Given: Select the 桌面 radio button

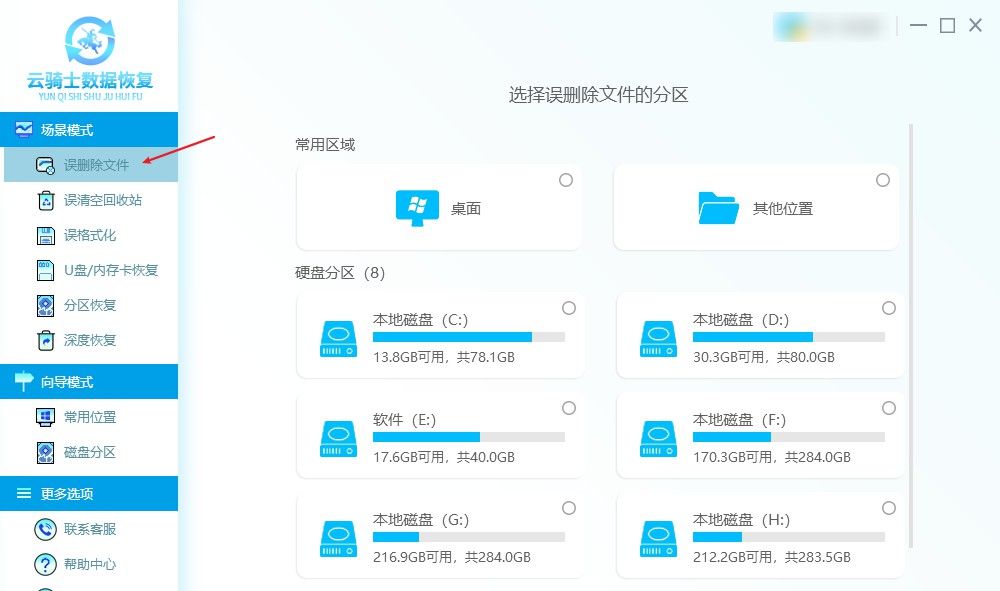Looking at the screenshot, I should tap(566, 180).
